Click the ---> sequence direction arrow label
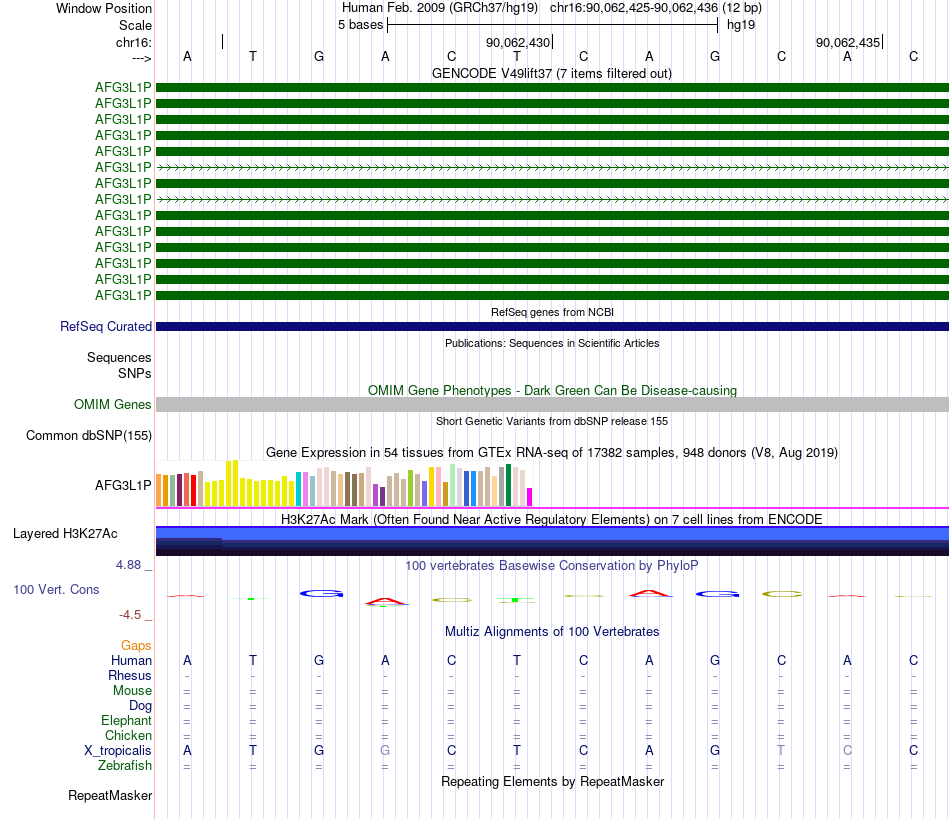Screen dimensions: 950x819 click(142, 58)
